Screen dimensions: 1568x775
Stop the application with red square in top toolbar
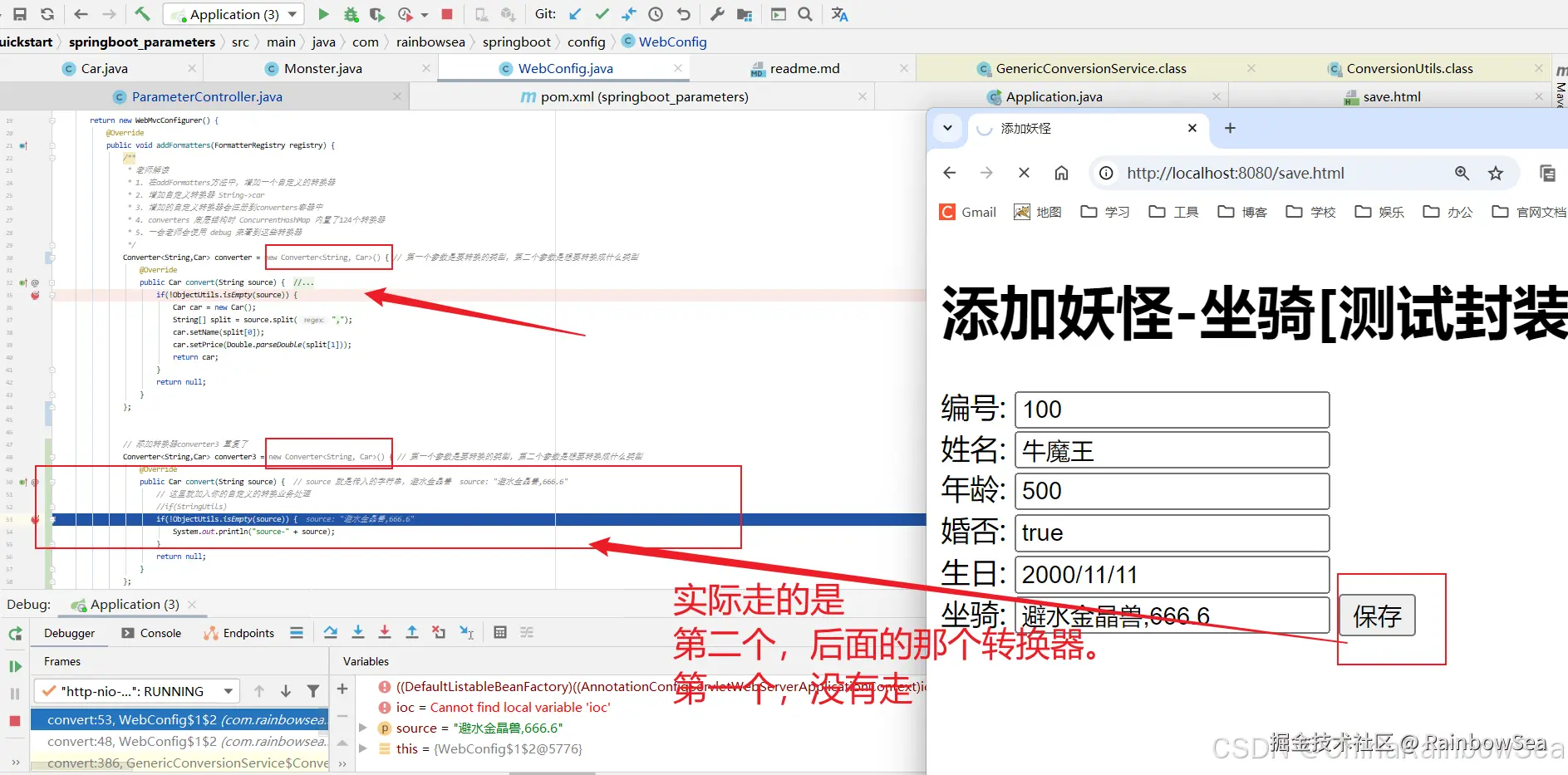(447, 14)
